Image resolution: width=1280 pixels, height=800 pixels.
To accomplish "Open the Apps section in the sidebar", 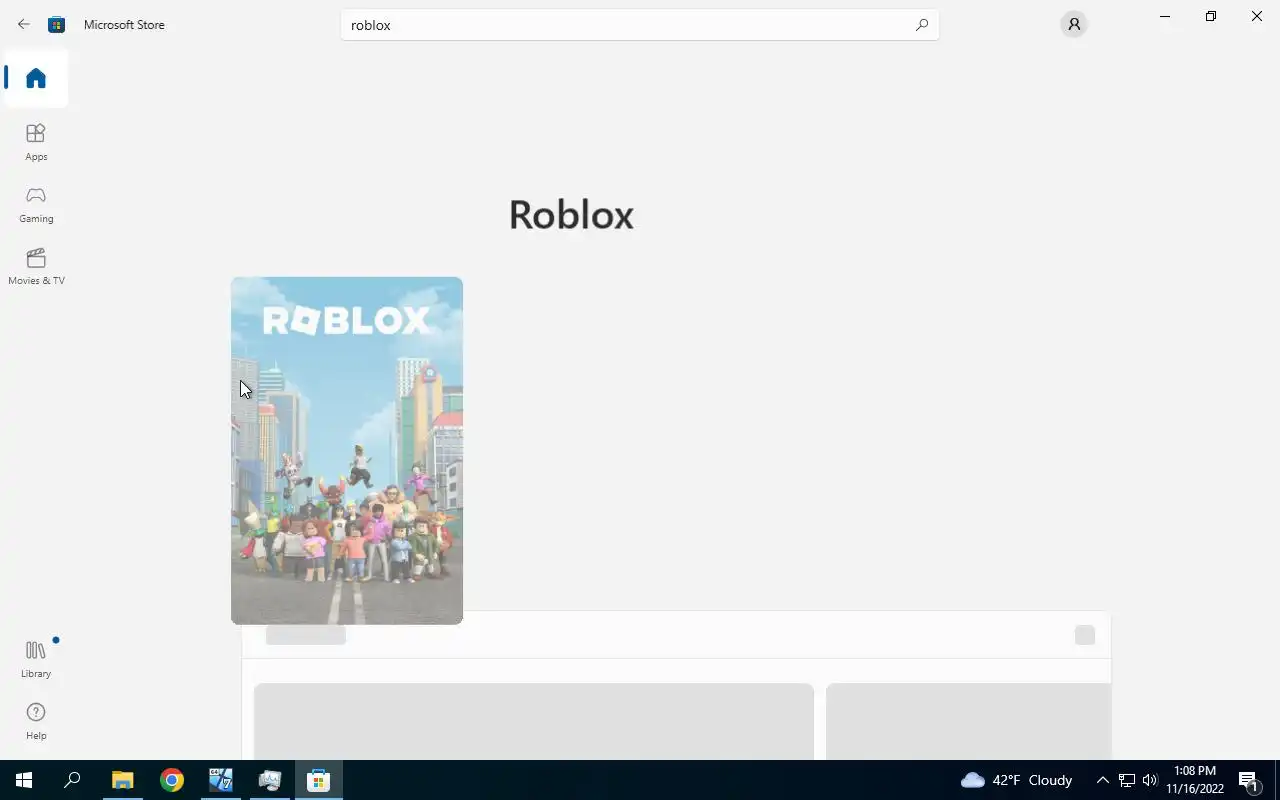I will [x=36, y=142].
